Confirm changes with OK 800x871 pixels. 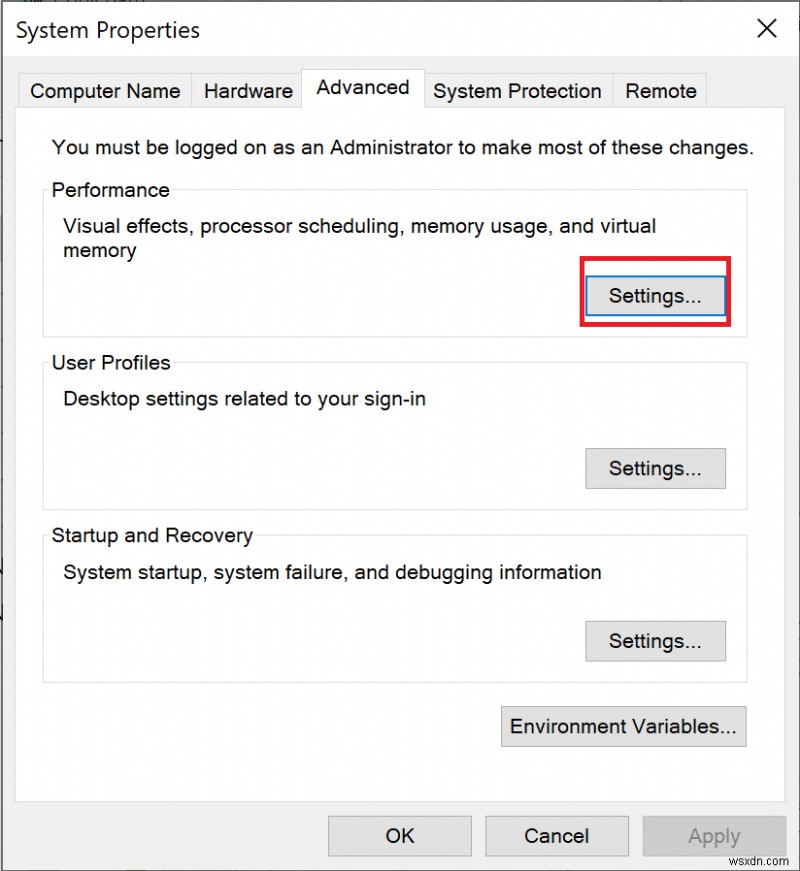coord(399,836)
